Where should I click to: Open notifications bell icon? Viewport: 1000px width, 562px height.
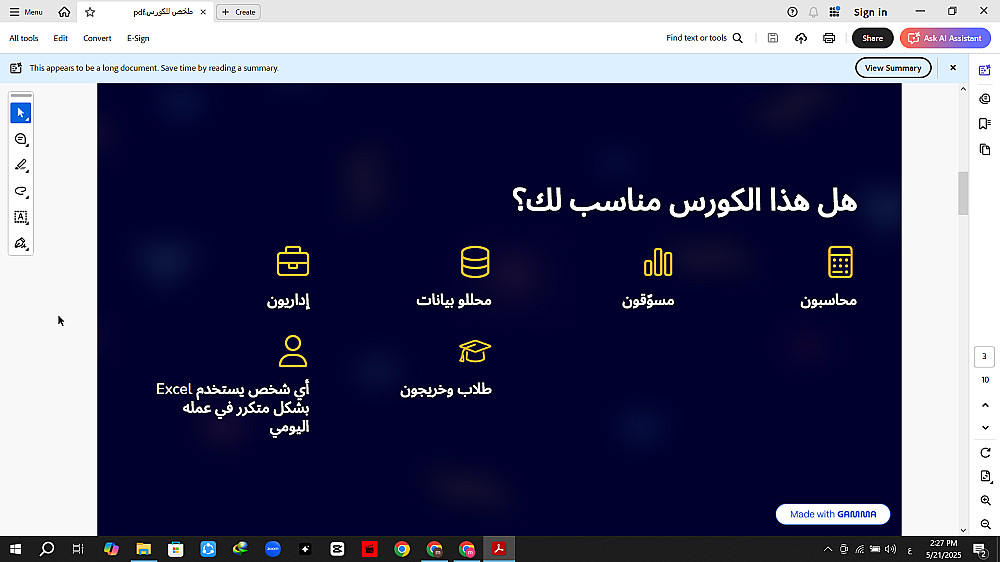tap(813, 12)
